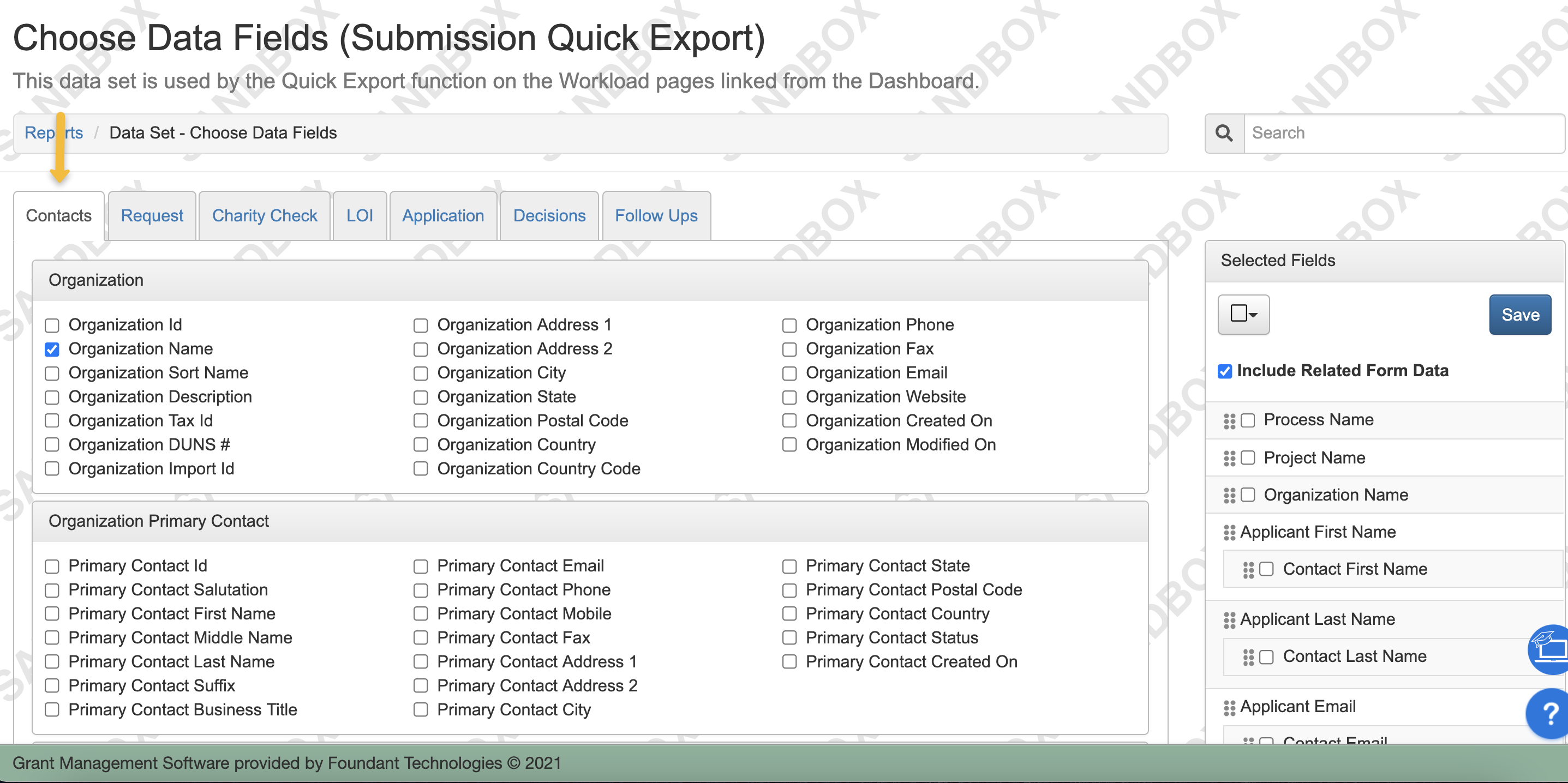Click the Selected Fields panel header
Image resolution: width=1568 pixels, height=783 pixels.
click(x=1385, y=261)
